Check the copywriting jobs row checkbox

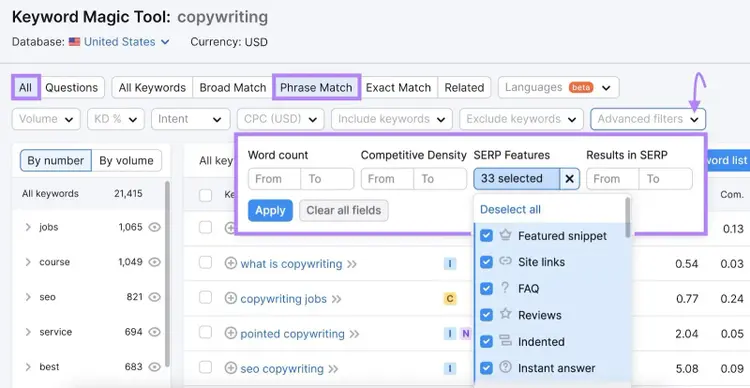point(205,298)
